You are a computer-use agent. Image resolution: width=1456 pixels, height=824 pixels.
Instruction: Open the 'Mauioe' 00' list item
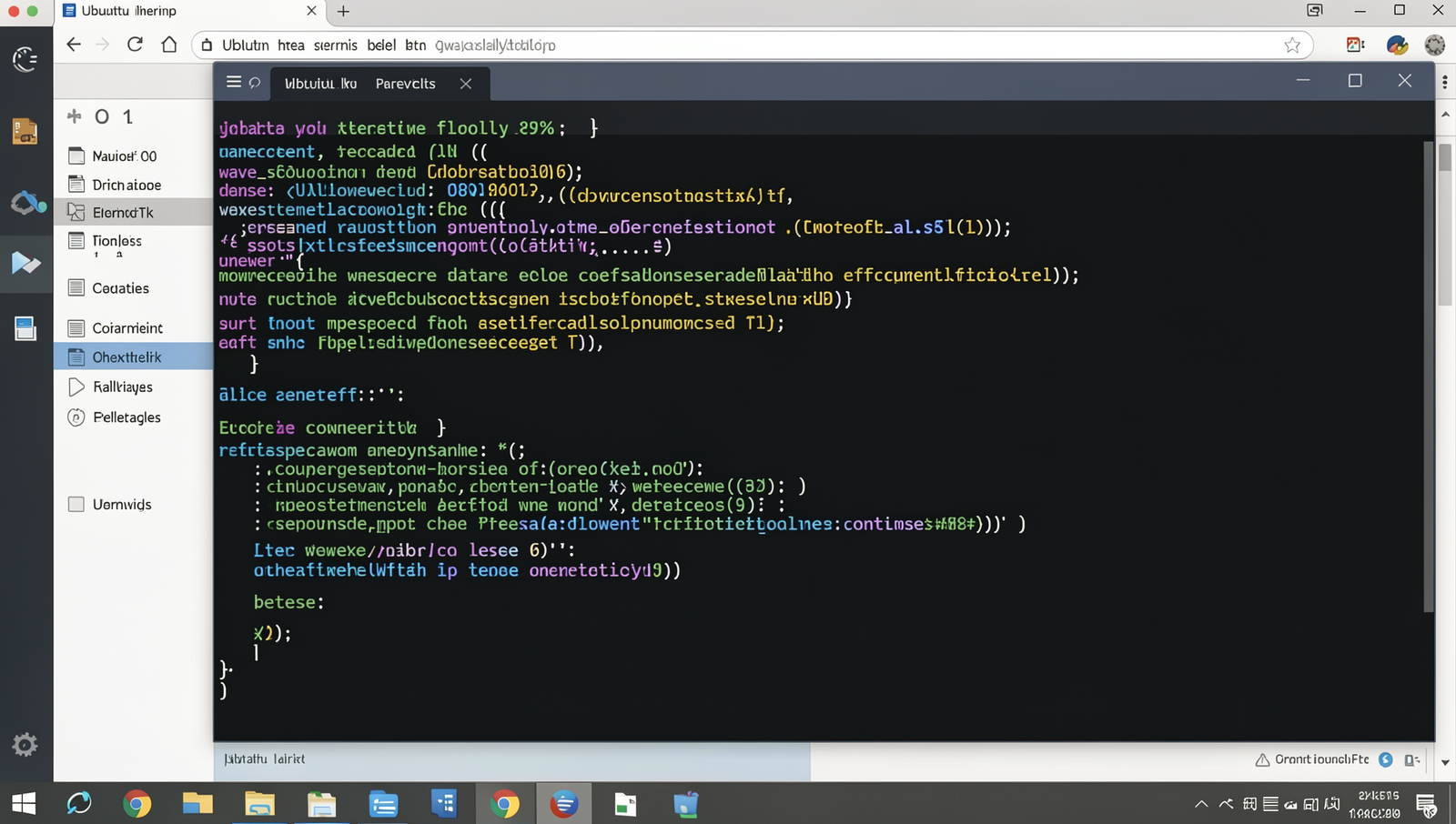point(134,156)
